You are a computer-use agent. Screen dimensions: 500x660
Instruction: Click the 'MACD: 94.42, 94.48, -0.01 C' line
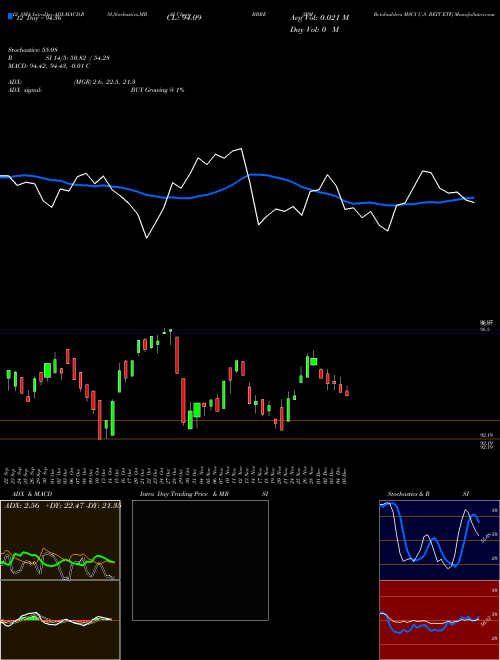click(x=49, y=66)
